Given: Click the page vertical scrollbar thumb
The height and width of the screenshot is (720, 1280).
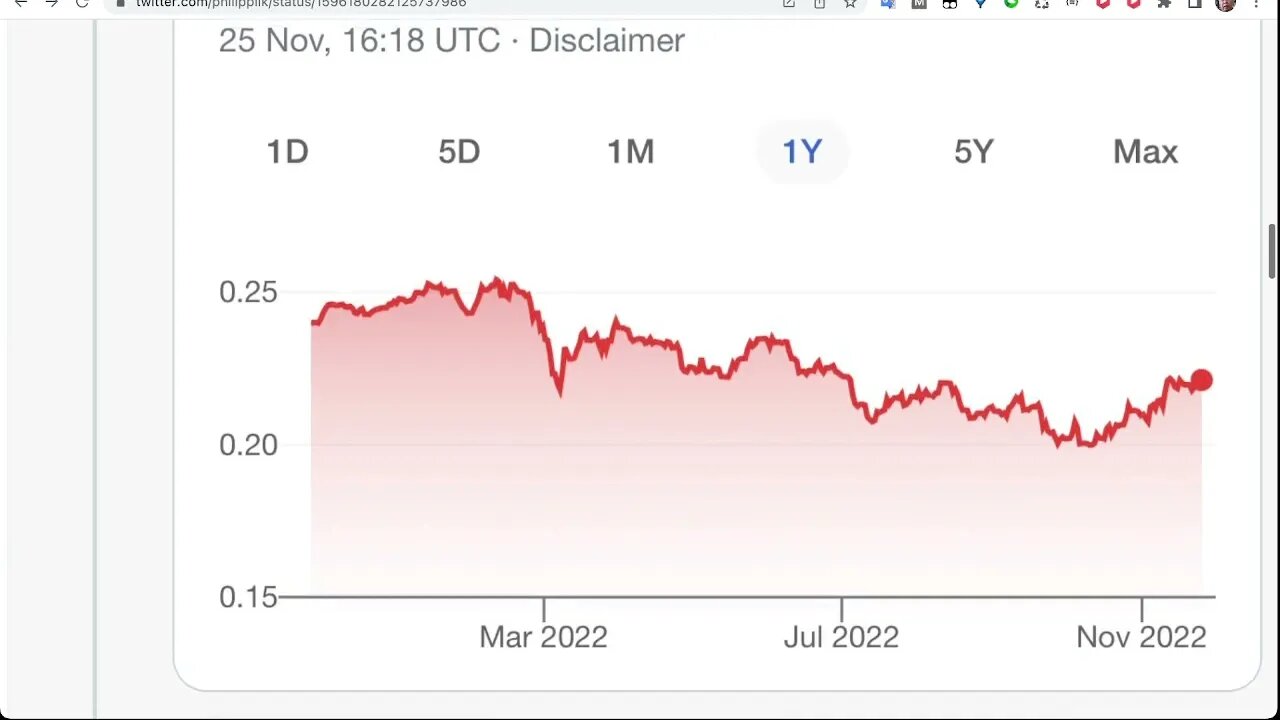Looking at the screenshot, I should (x=1272, y=252).
